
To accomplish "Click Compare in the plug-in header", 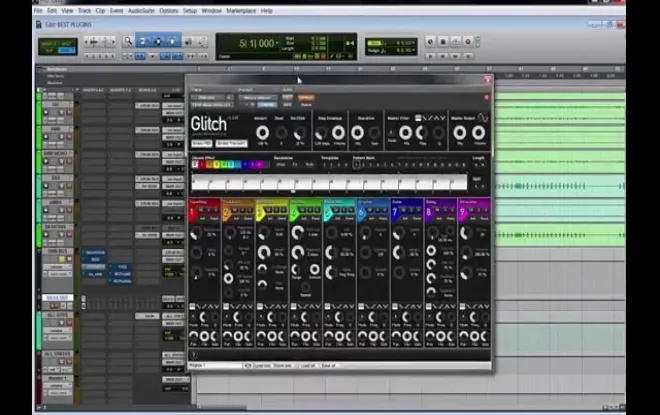I will 267,104.
